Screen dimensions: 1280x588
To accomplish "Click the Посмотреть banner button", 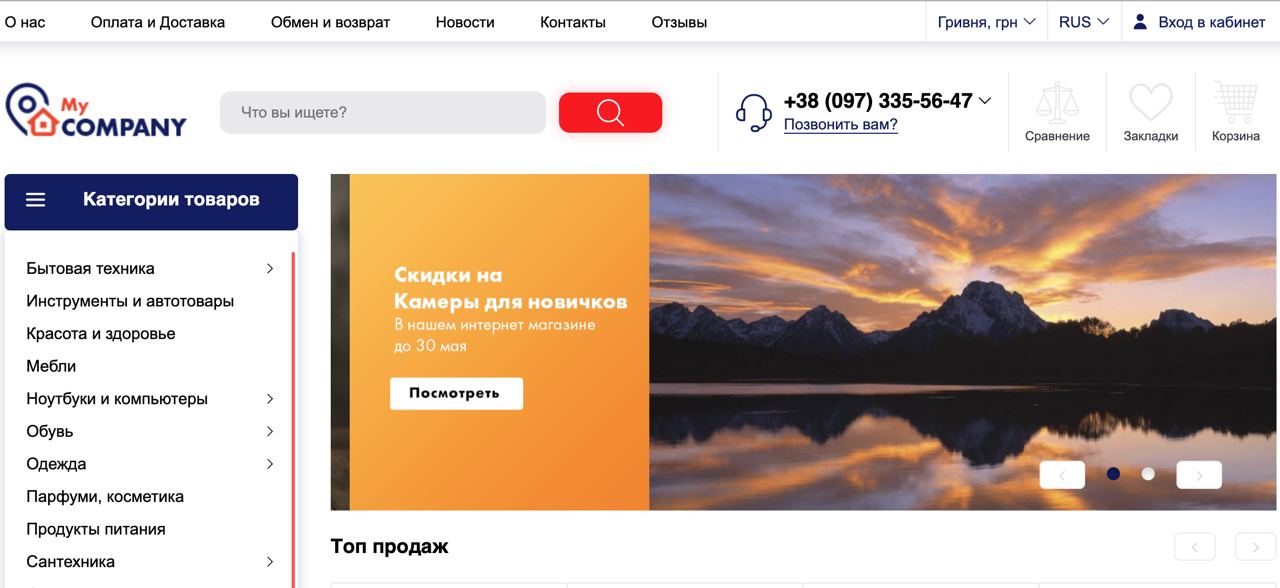I will (456, 393).
